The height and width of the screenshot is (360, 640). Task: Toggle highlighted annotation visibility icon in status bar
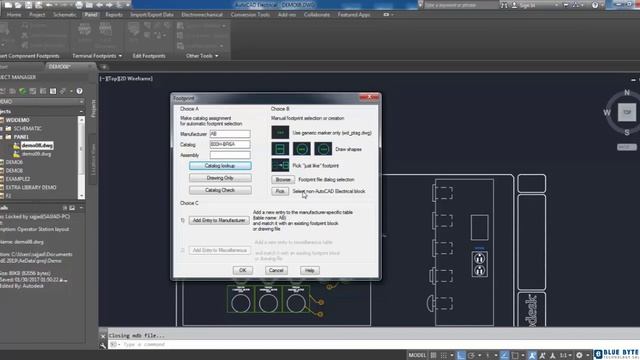[x=532, y=355]
